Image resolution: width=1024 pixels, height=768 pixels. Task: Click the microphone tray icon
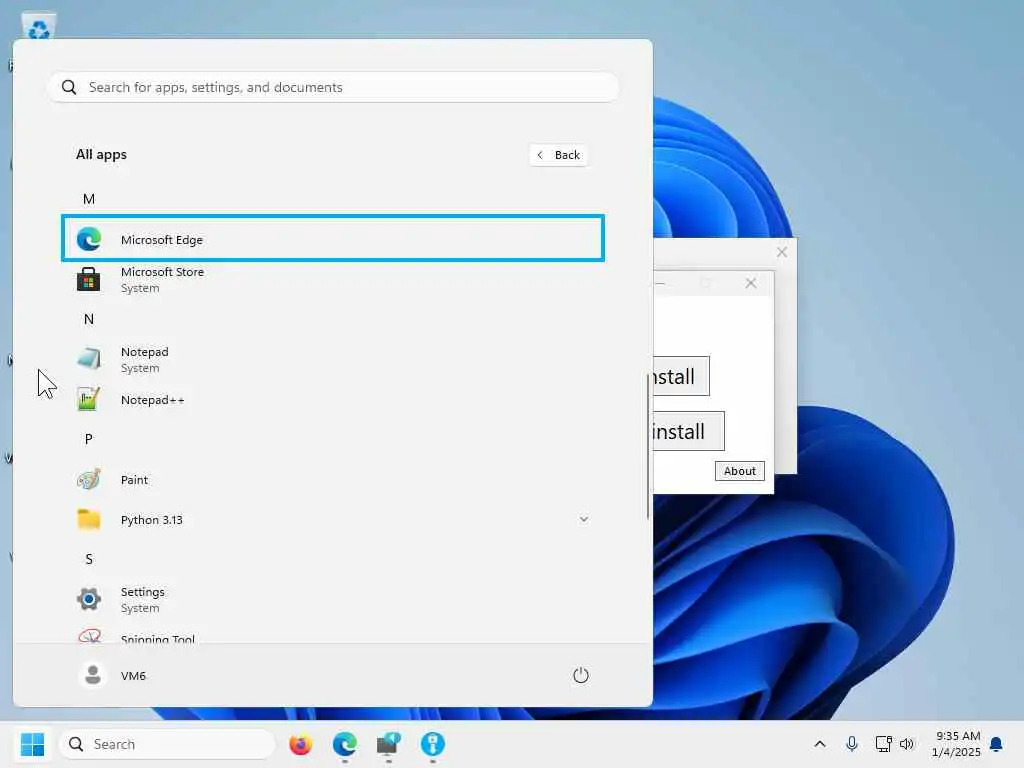coord(852,744)
